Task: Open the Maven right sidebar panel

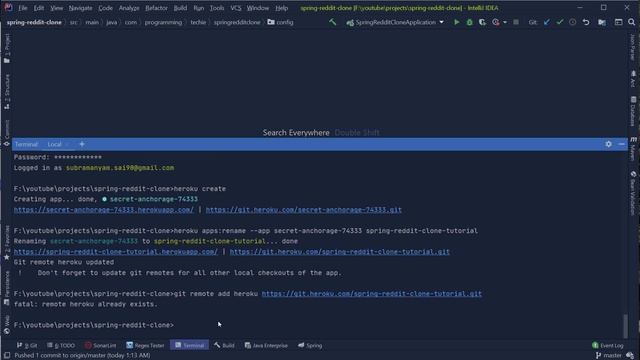Action: tap(633, 149)
